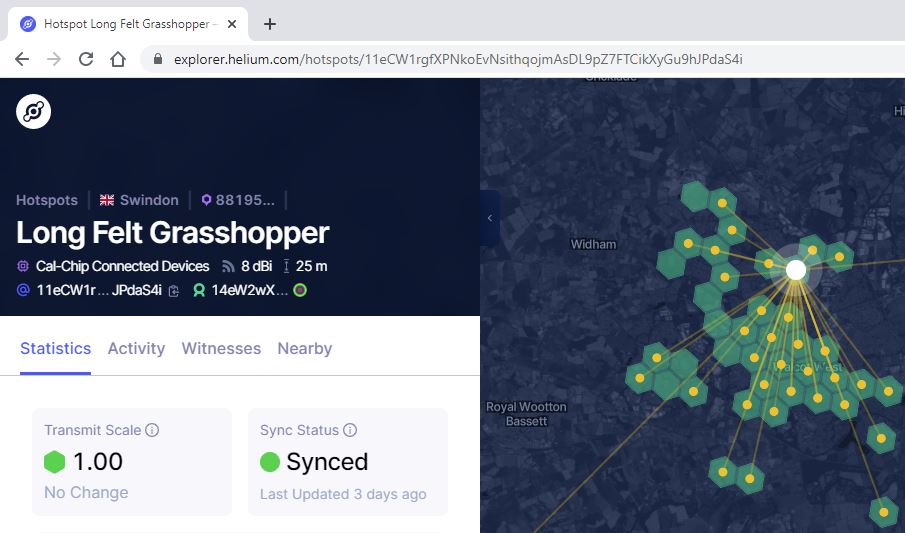The width and height of the screenshot is (905, 533).
Task: Click the UK flag icon
Action: pyautogui.click(x=107, y=200)
